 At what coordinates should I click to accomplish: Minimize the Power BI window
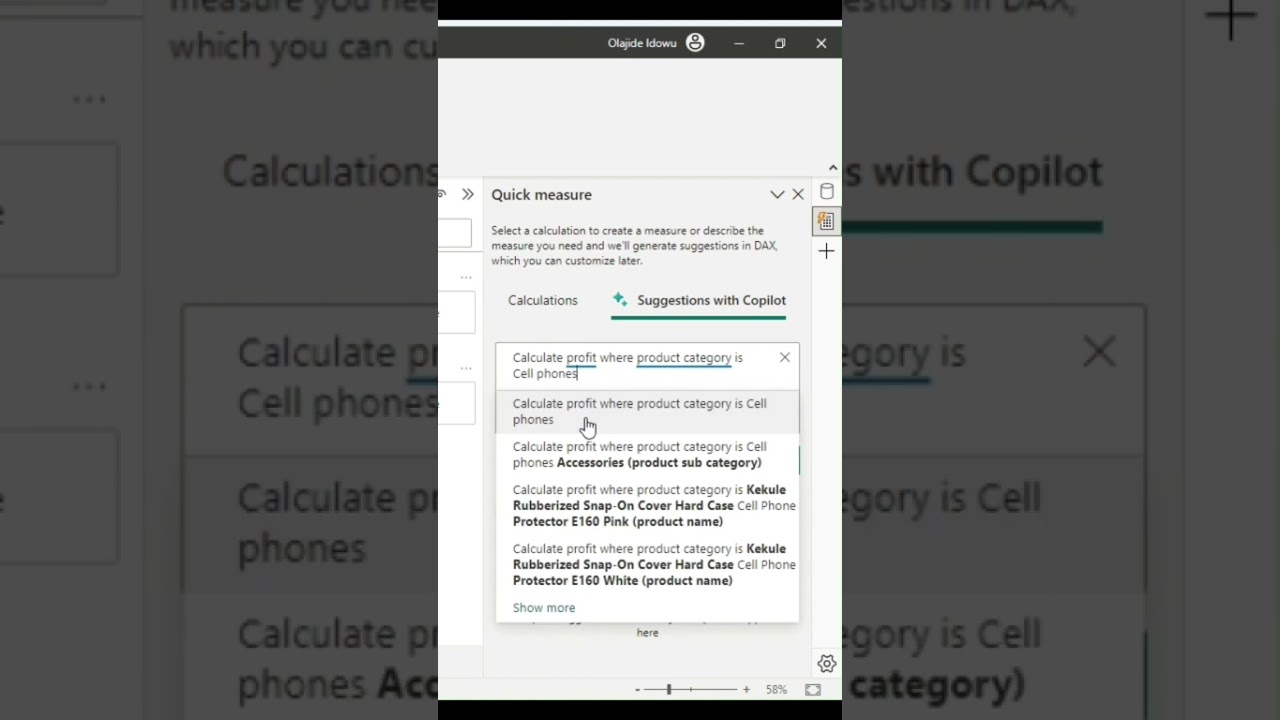[739, 43]
